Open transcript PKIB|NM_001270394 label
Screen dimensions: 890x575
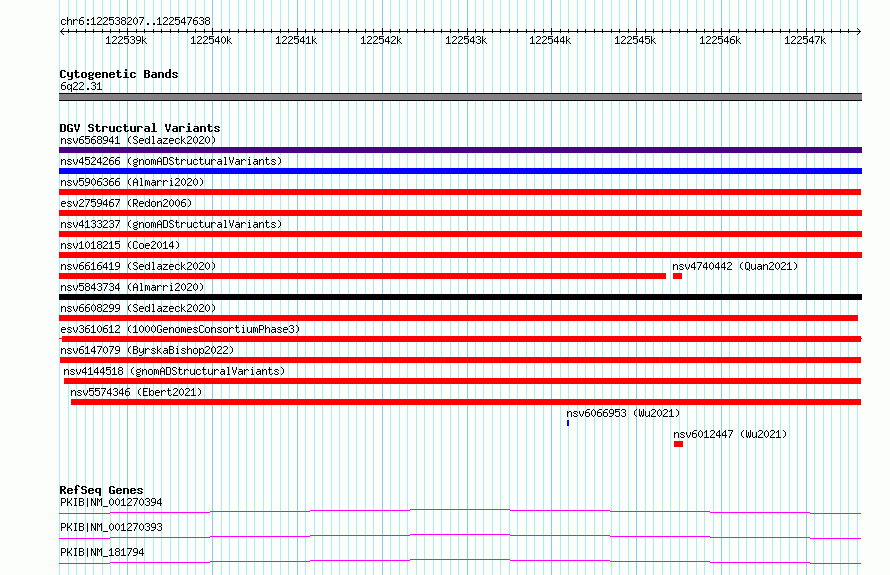click(x=111, y=502)
